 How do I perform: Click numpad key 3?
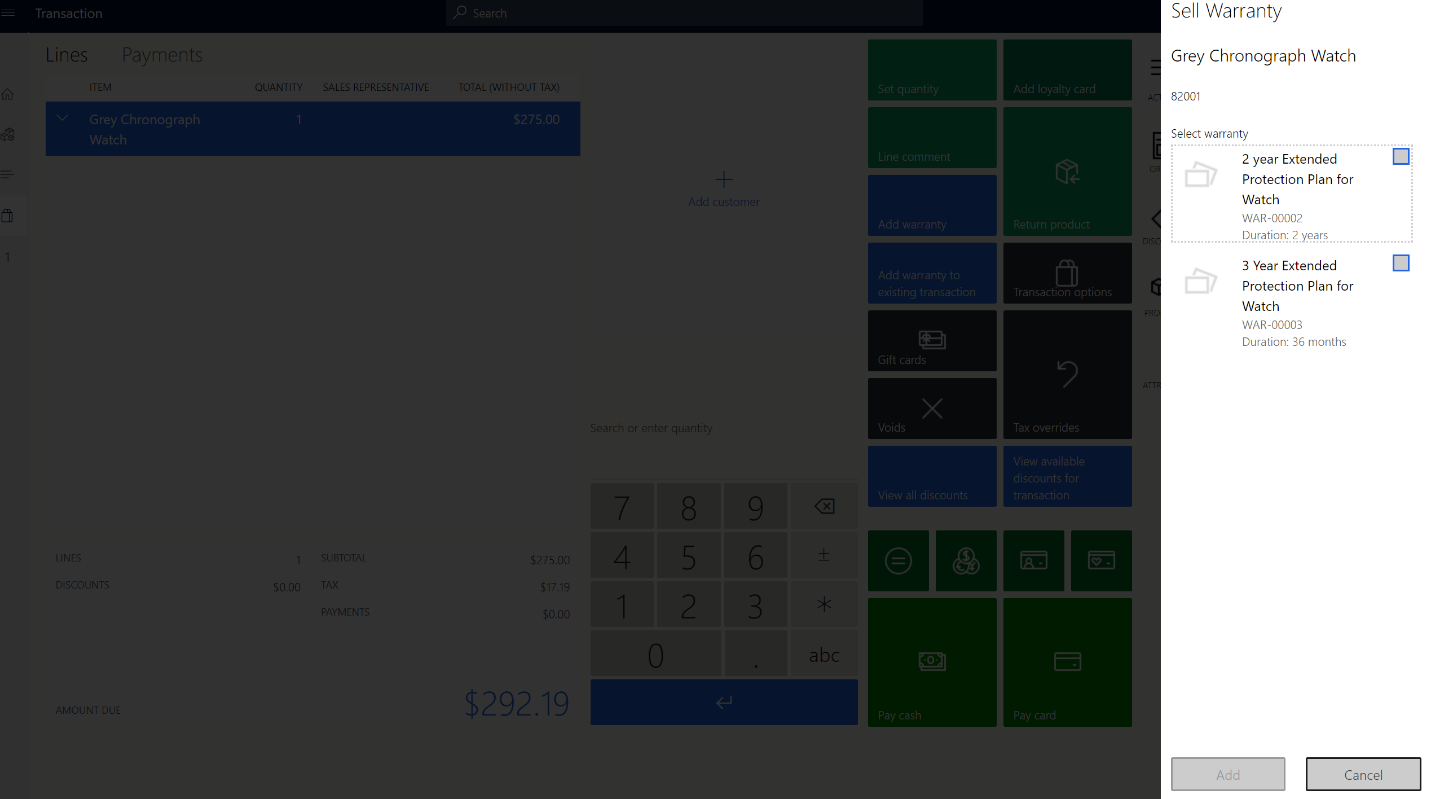click(x=756, y=605)
